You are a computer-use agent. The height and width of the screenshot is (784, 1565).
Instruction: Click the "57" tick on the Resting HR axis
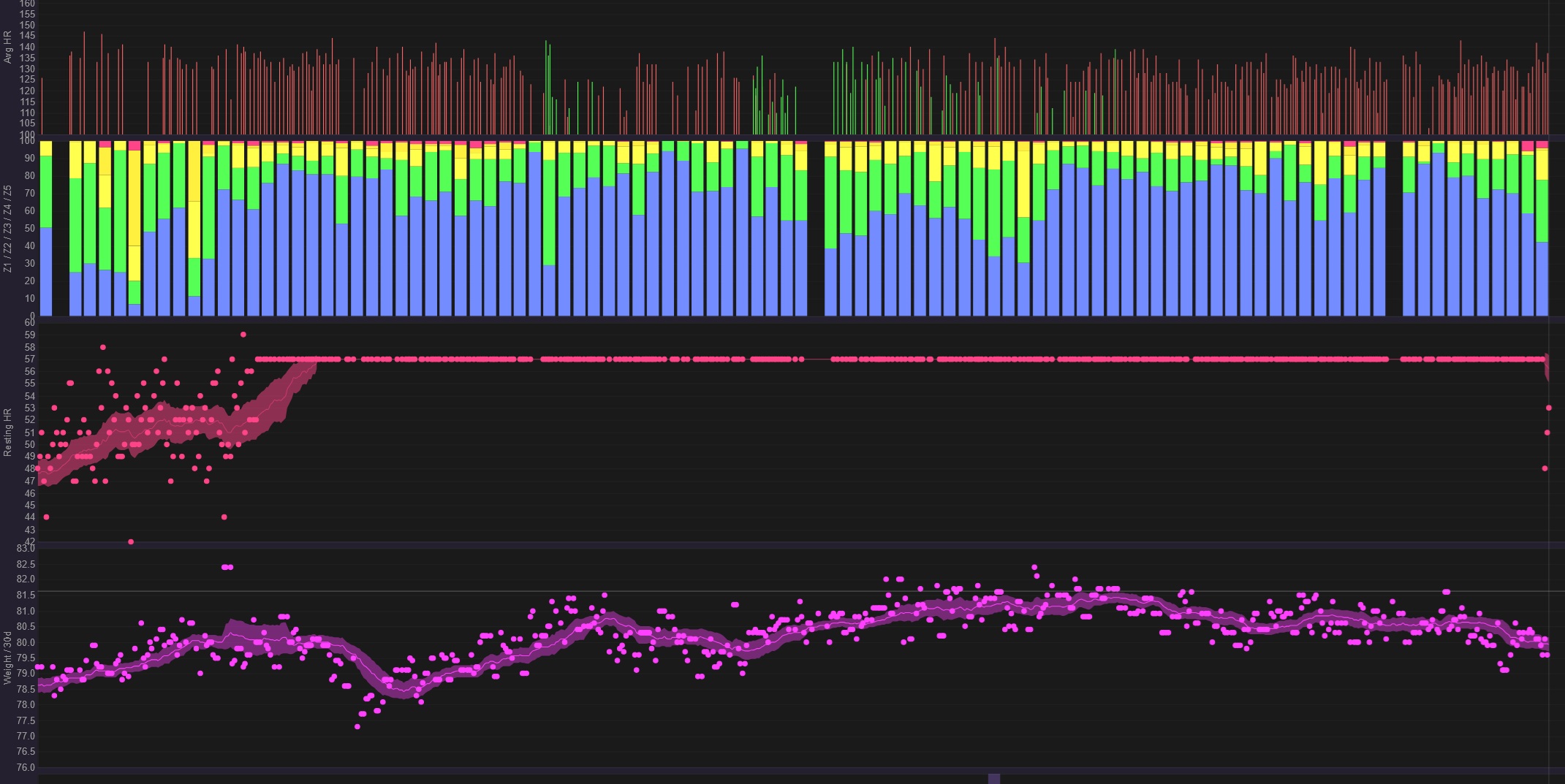[30, 359]
